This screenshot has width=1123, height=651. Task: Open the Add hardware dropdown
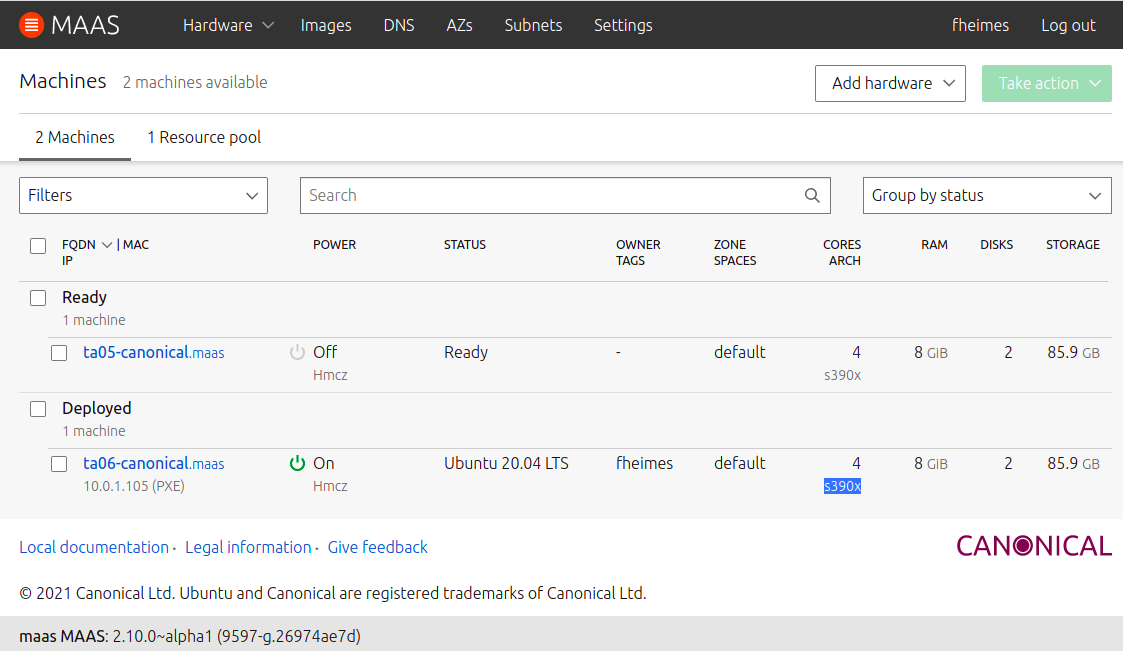click(889, 84)
